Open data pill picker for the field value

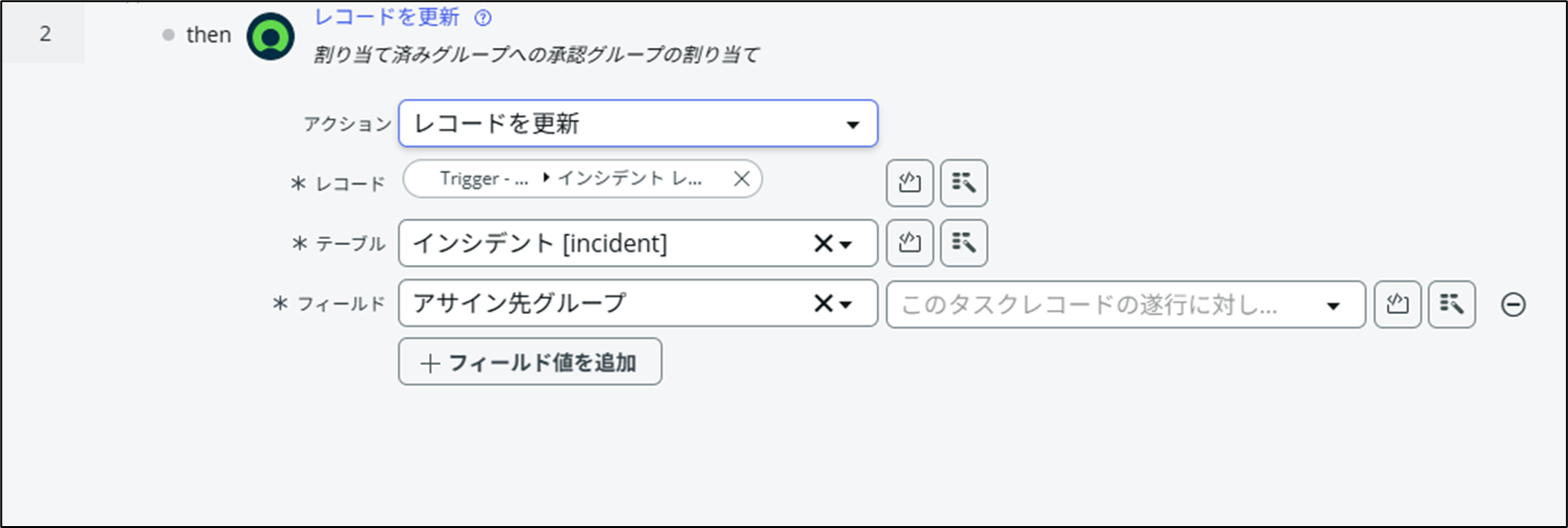click(1451, 304)
